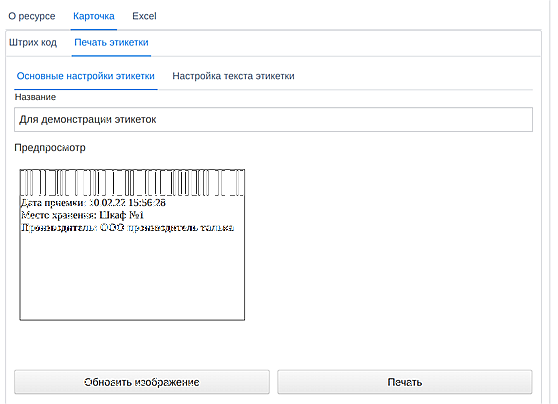Image resolution: width=558 pixels, height=404 pixels.
Task: Click the "Дата приемки" line in preview
Action: (93, 203)
